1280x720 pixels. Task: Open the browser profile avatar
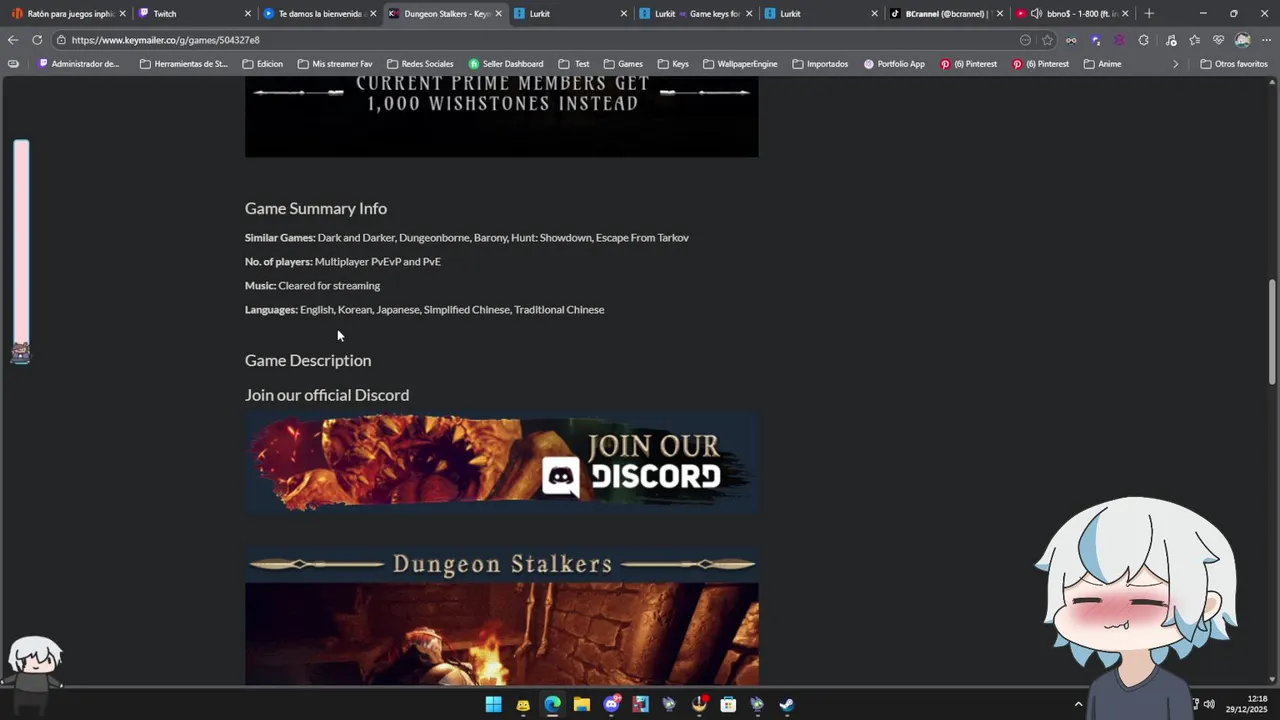point(1242,40)
